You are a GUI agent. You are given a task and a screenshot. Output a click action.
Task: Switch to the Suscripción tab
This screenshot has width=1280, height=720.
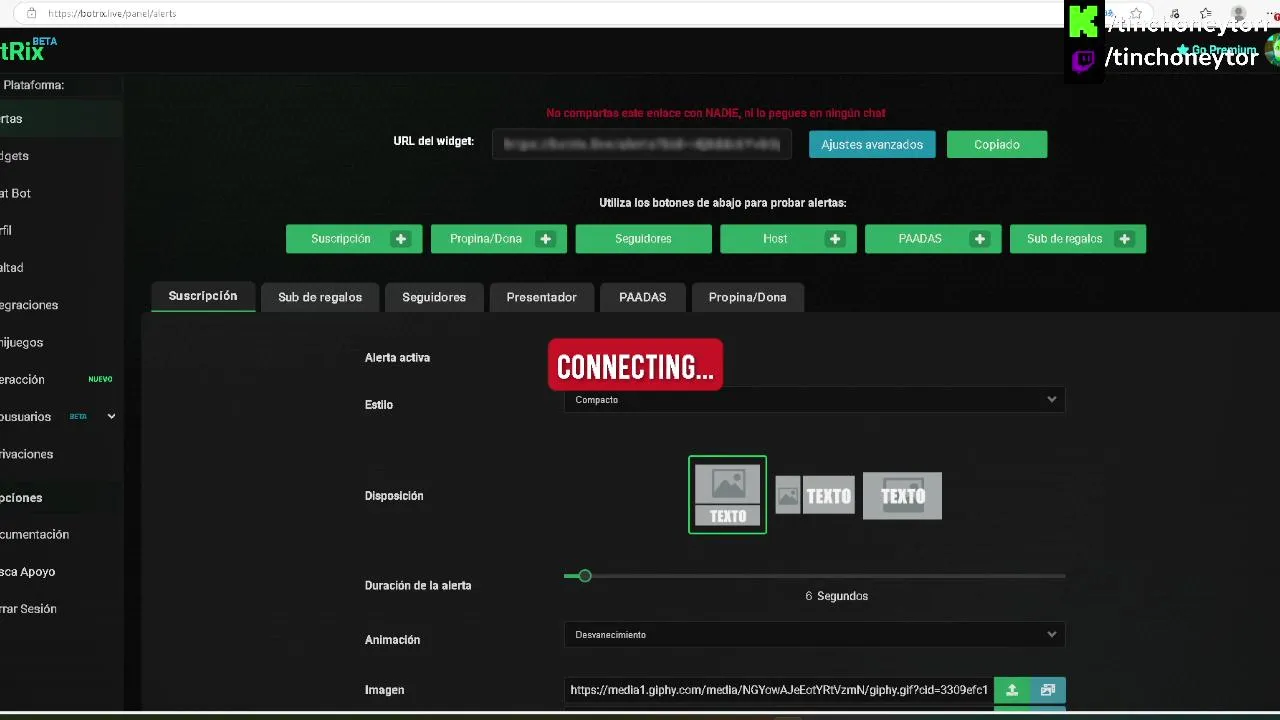coord(203,296)
